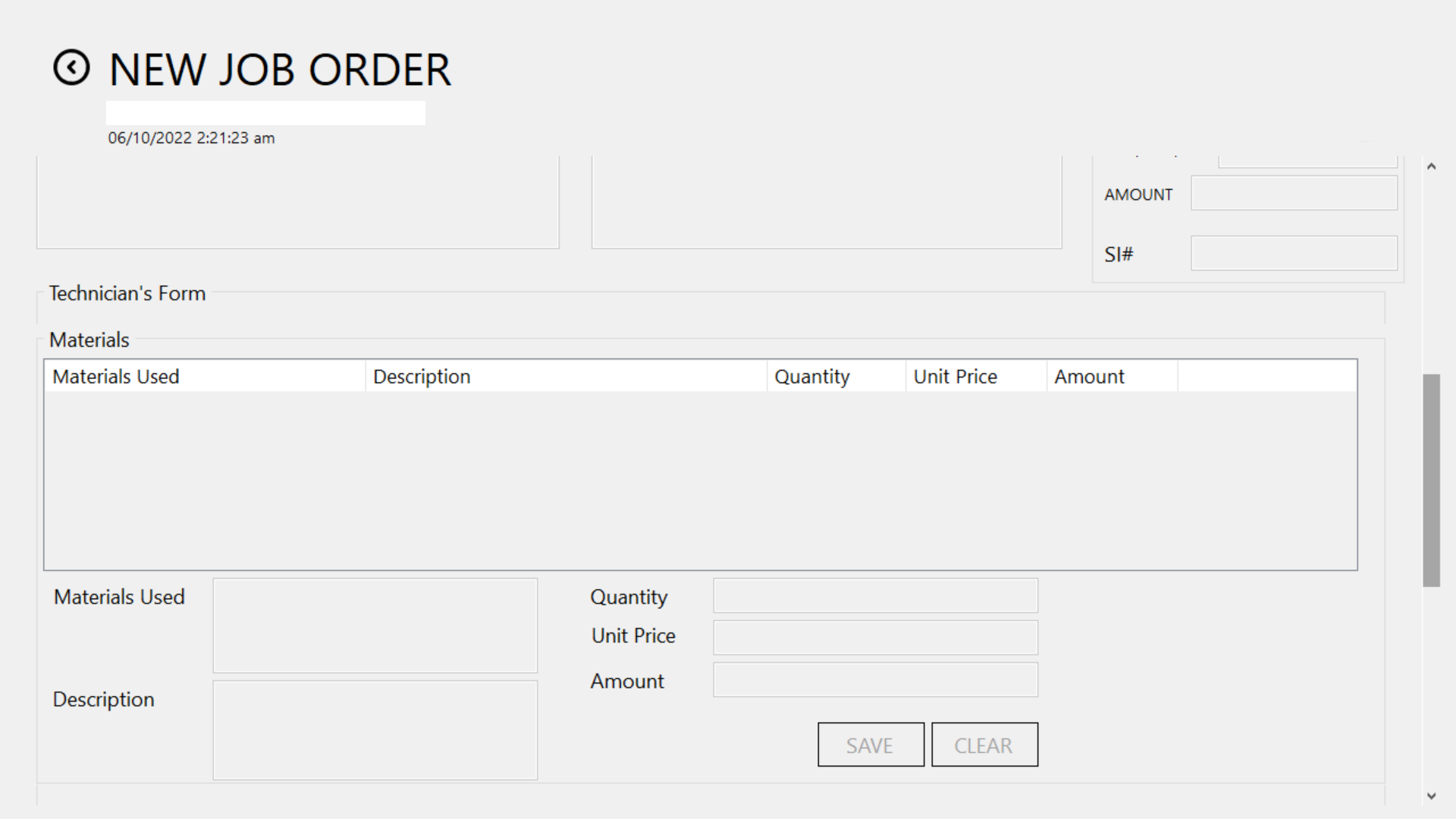Click the scrollbar down arrow
The height and width of the screenshot is (819, 1456).
coord(1431,796)
